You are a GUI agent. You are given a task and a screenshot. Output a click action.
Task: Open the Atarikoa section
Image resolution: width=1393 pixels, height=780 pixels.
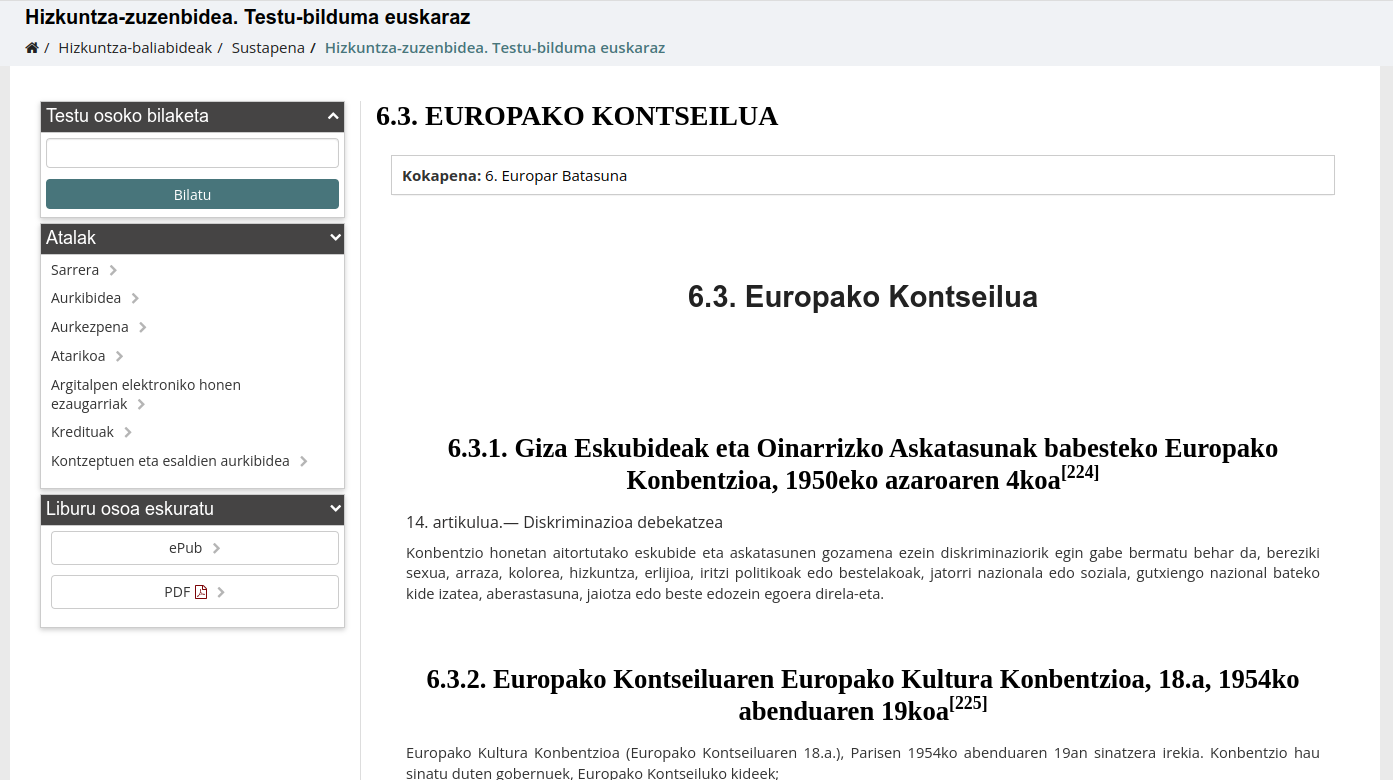coord(78,356)
